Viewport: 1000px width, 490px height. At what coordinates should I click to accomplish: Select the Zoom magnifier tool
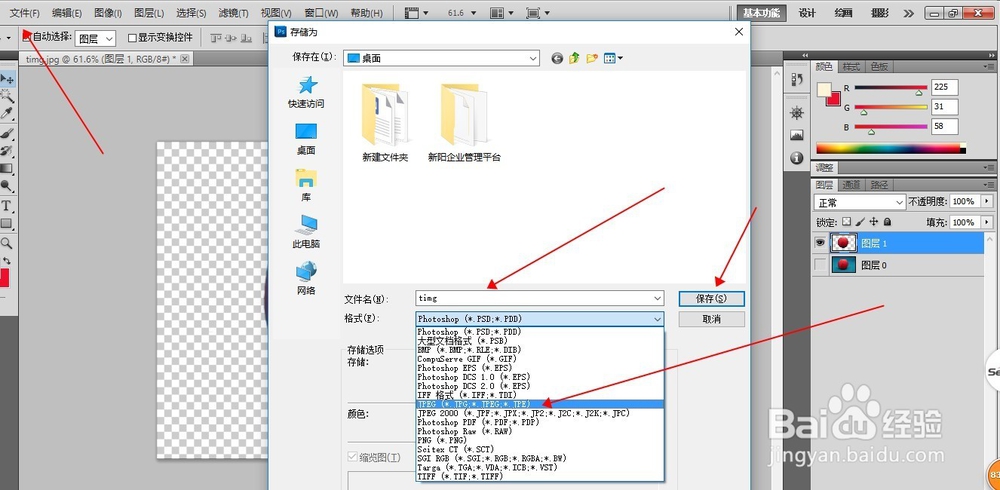pos(7,243)
